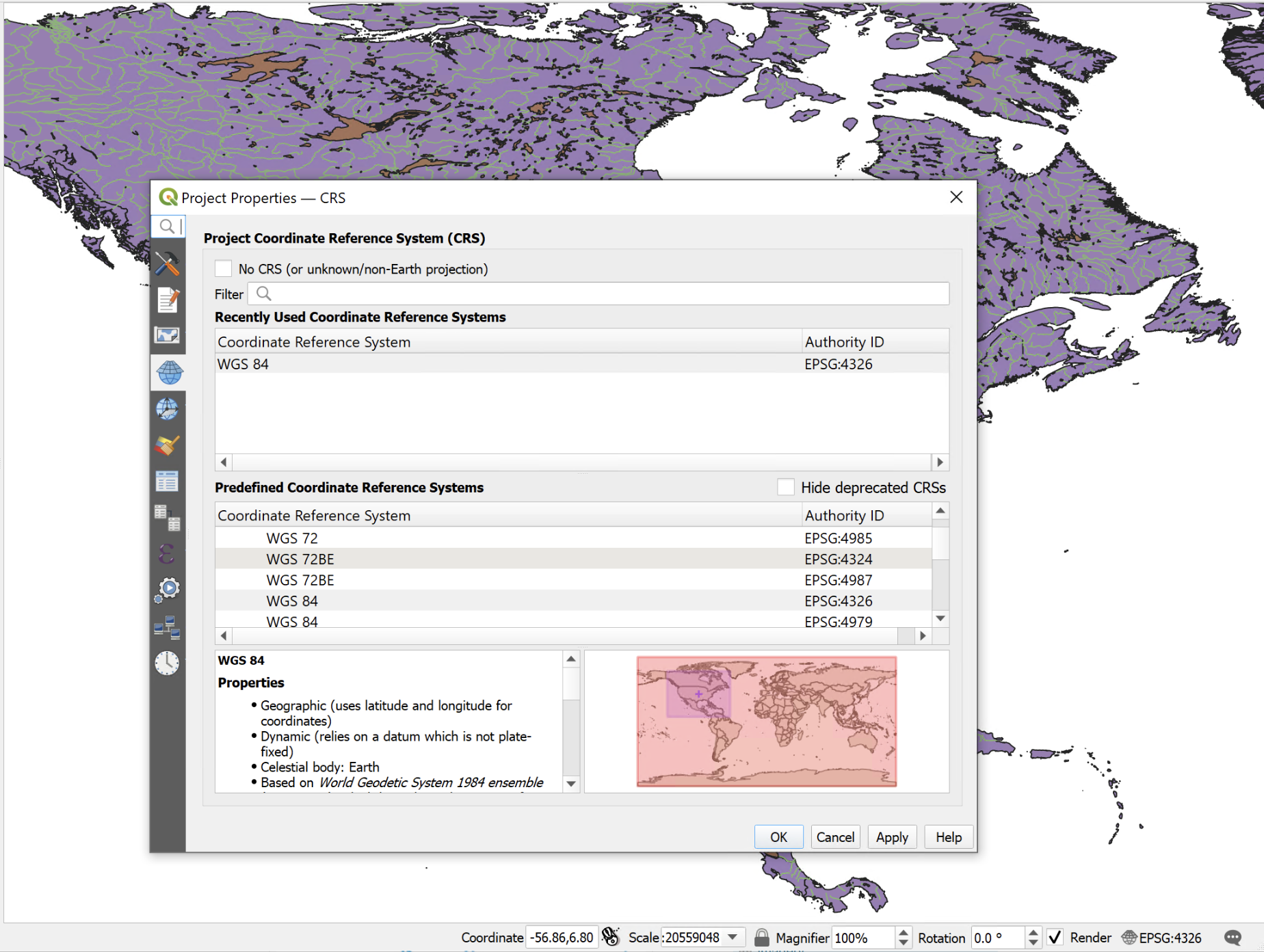Click the Scale value field 20559048
The image size is (1264, 952).
pos(693,938)
